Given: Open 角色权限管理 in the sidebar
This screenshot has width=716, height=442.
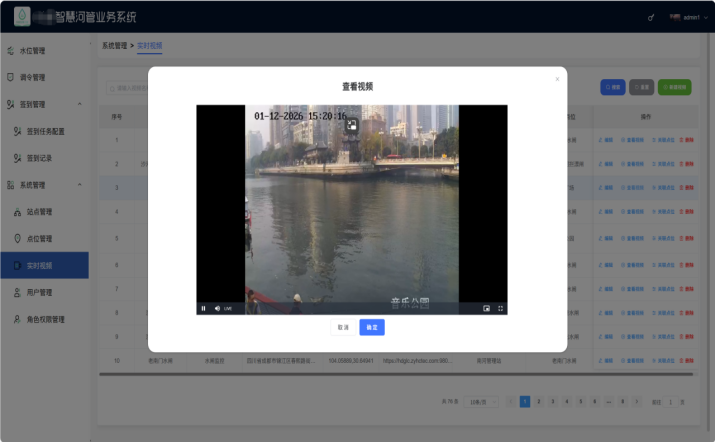Looking at the screenshot, I should click(45, 320).
